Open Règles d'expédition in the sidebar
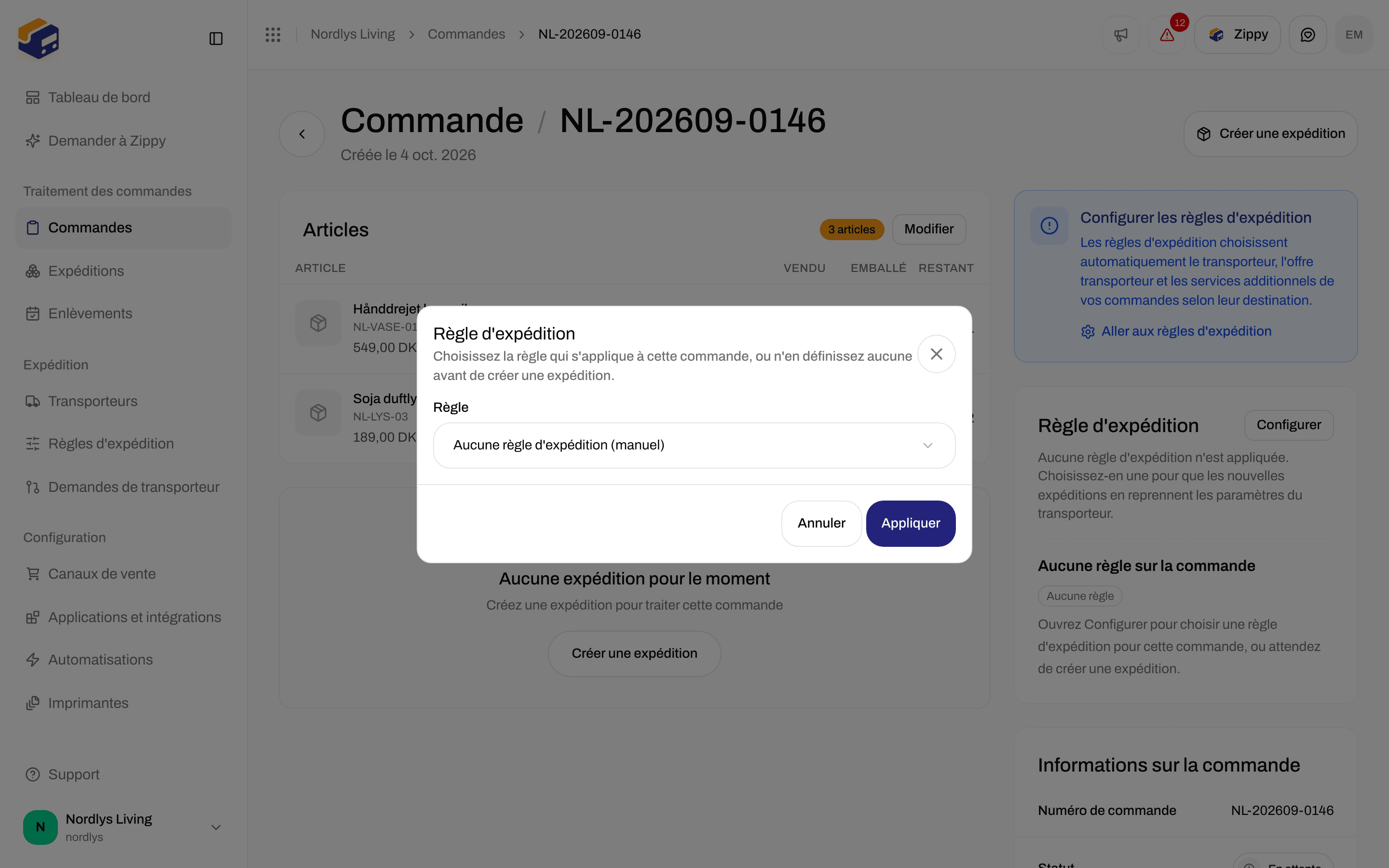The width and height of the screenshot is (1389, 868). pyautogui.click(x=123, y=444)
